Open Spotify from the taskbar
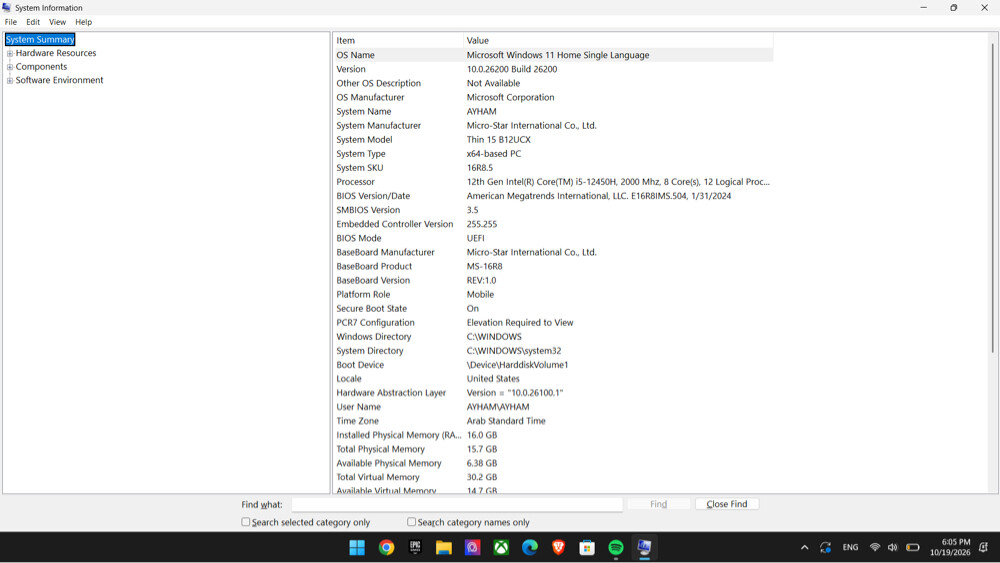Viewport: 1000px width, 563px height. point(616,547)
